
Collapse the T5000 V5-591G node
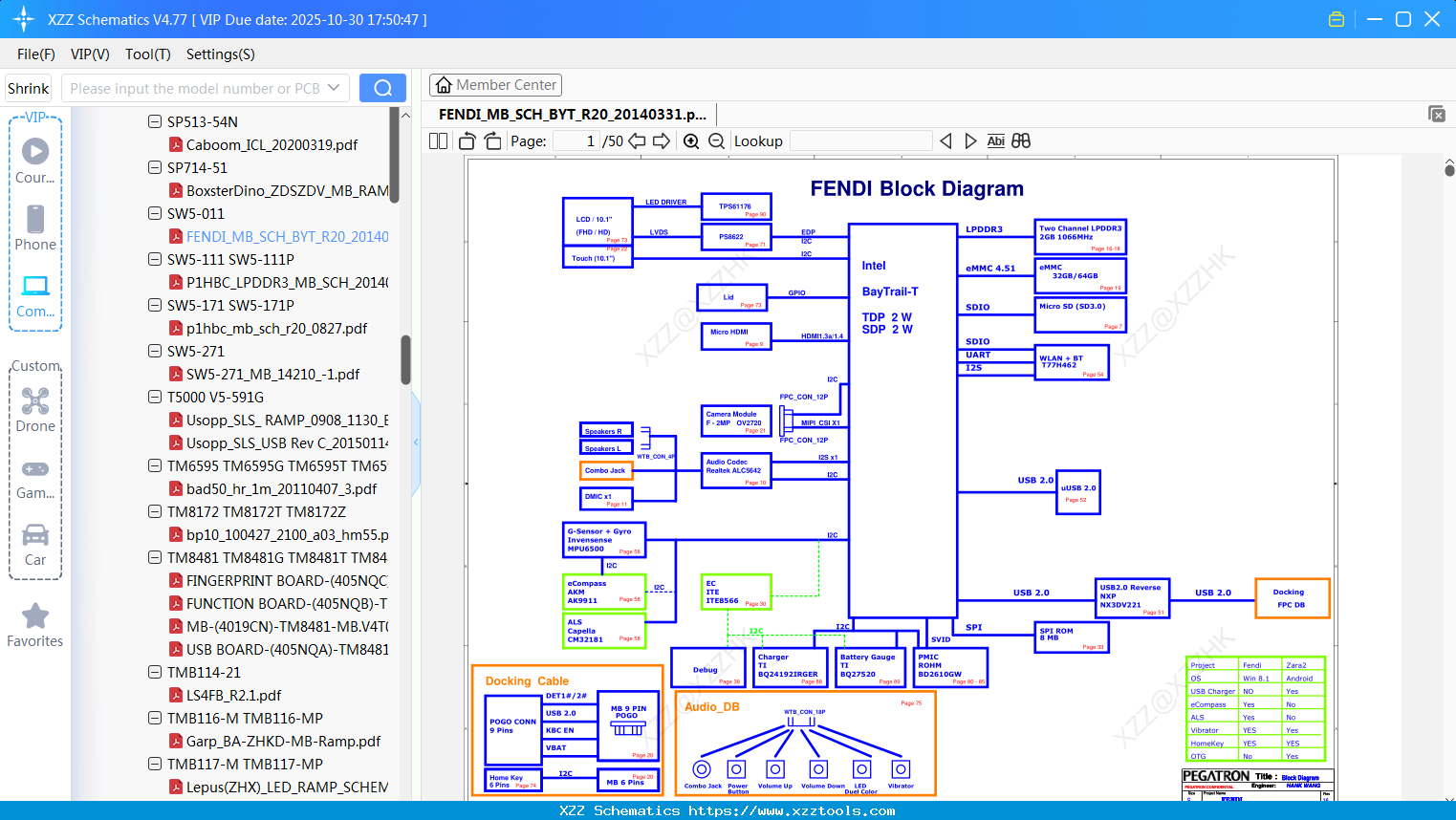click(155, 397)
